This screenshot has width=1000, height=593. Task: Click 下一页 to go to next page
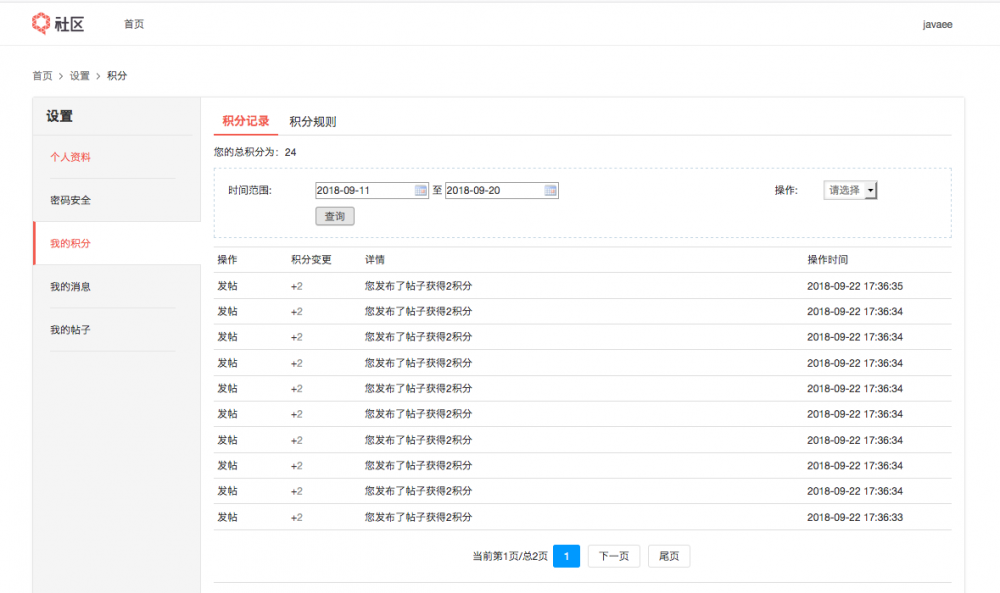pos(612,555)
